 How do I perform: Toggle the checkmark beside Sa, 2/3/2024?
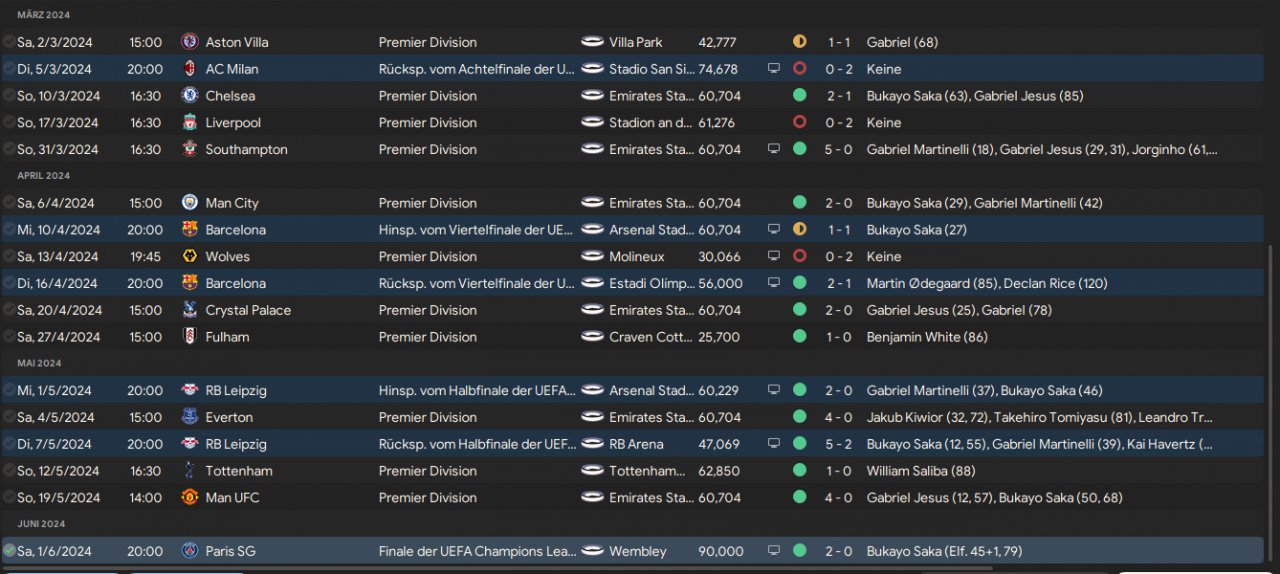(9, 42)
